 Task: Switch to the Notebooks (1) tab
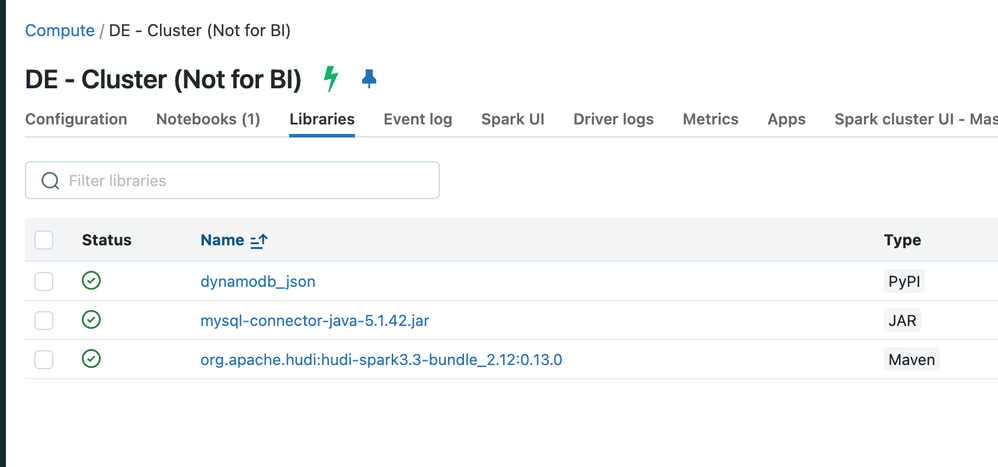(208, 119)
